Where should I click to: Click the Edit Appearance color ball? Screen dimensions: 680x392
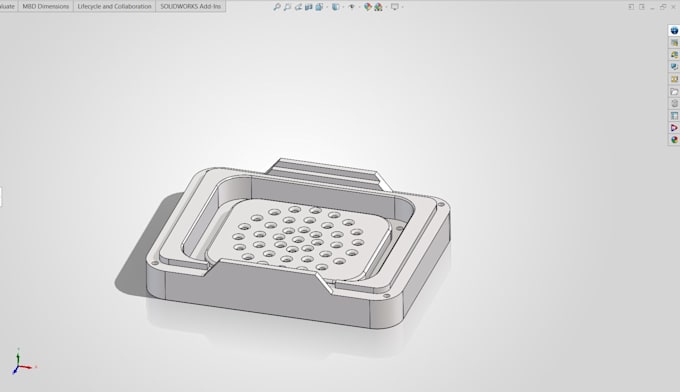(x=368, y=7)
